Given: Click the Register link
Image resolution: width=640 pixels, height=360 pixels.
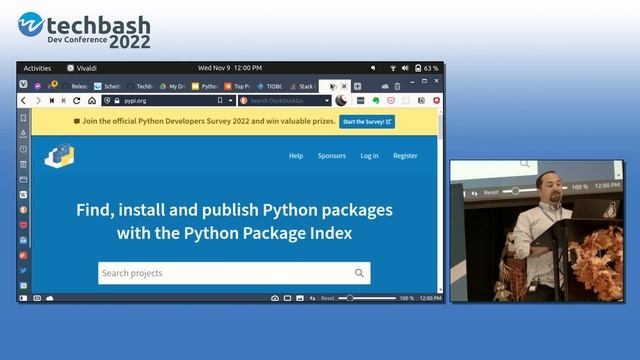Looking at the screenshot, I should tap(405, 156).
